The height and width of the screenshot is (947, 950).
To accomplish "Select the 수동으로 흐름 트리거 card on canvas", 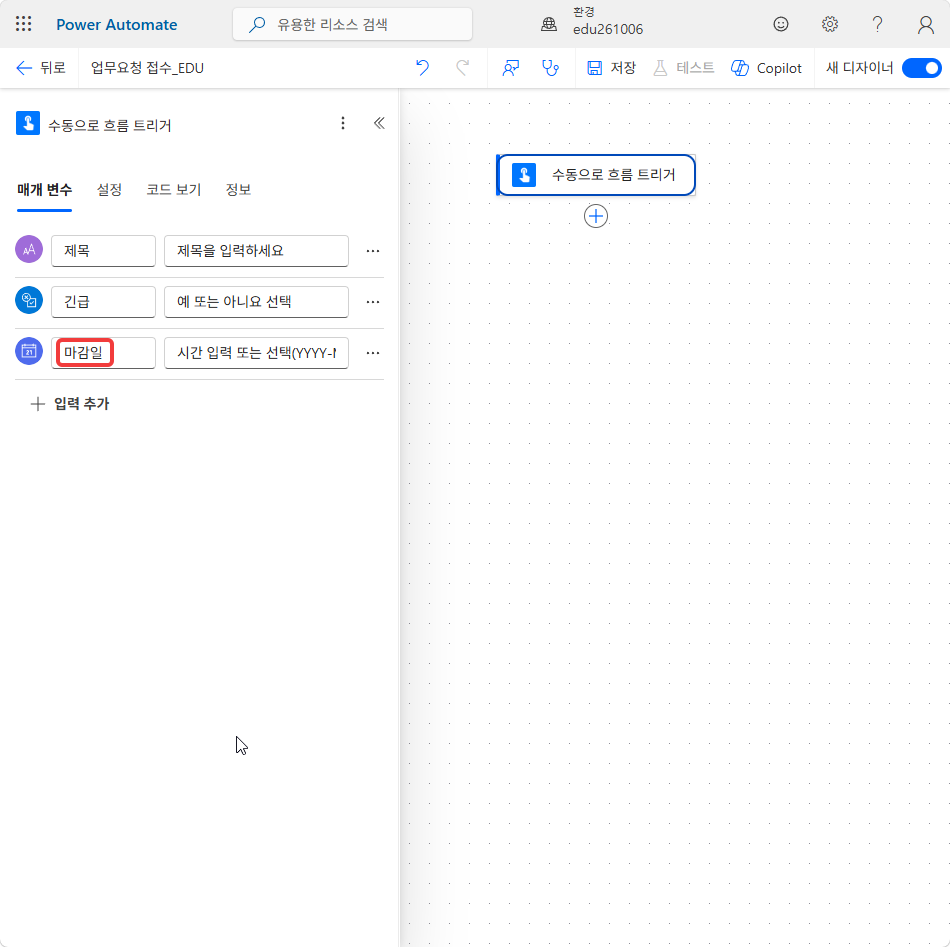I will (x=596, y=174).
